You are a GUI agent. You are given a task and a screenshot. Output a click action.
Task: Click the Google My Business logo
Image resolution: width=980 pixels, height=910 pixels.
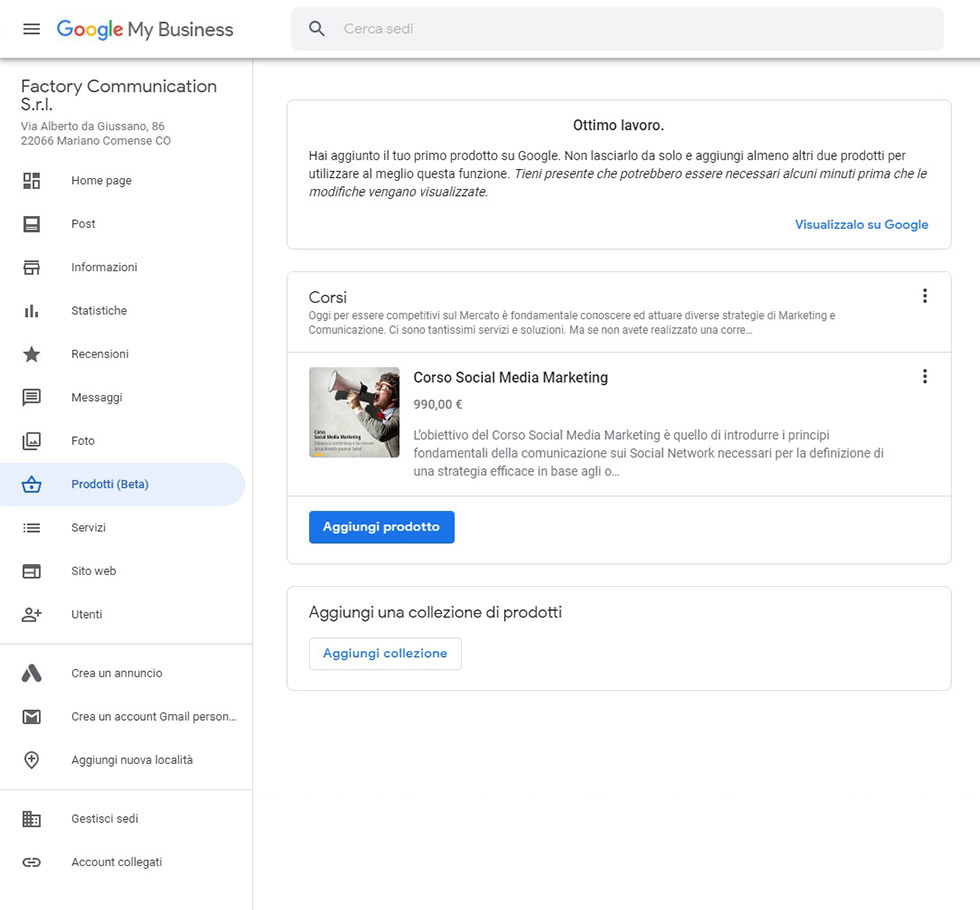click(x=145, y=29)
